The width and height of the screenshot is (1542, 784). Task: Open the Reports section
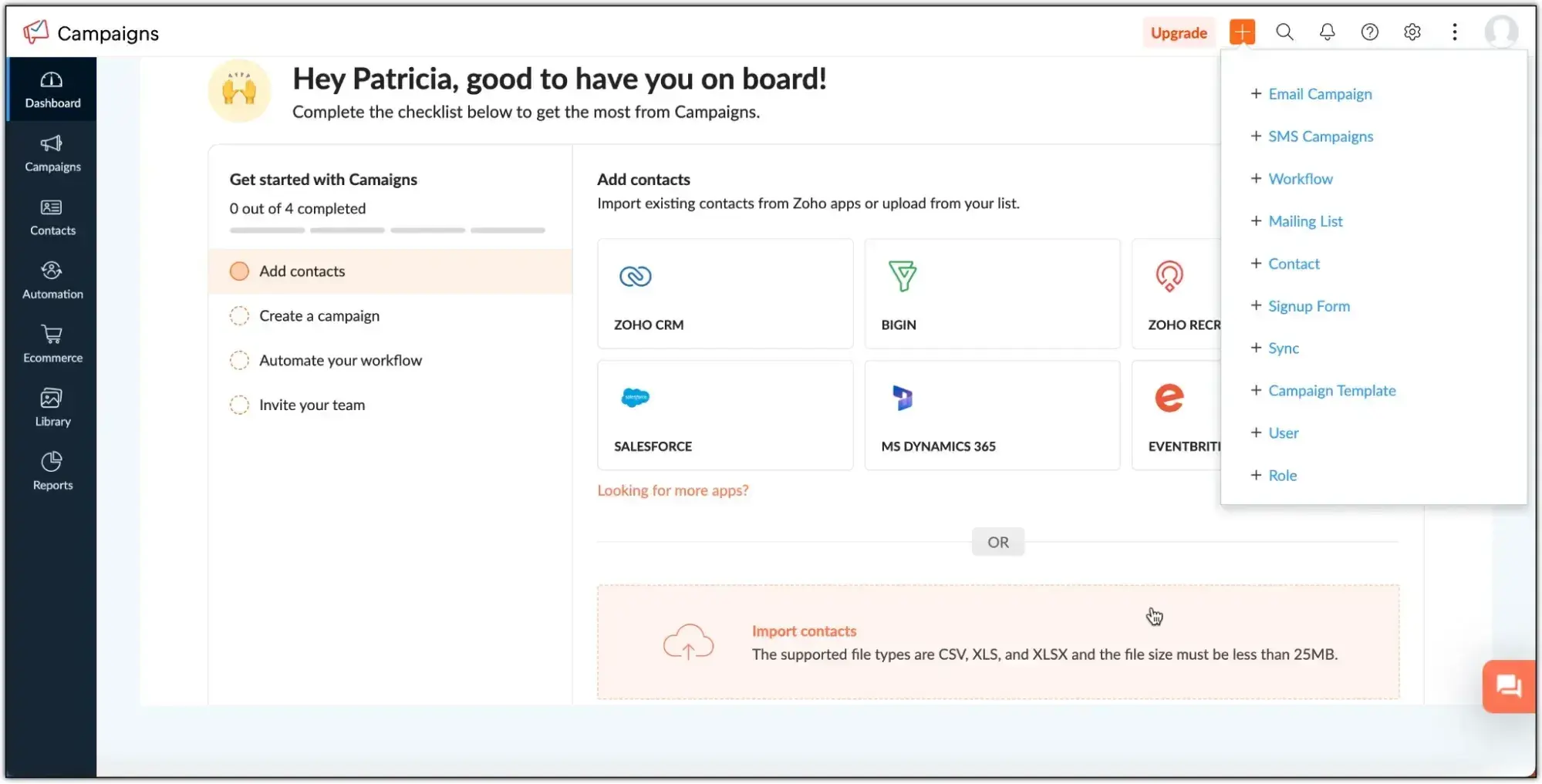pos(51,470)
